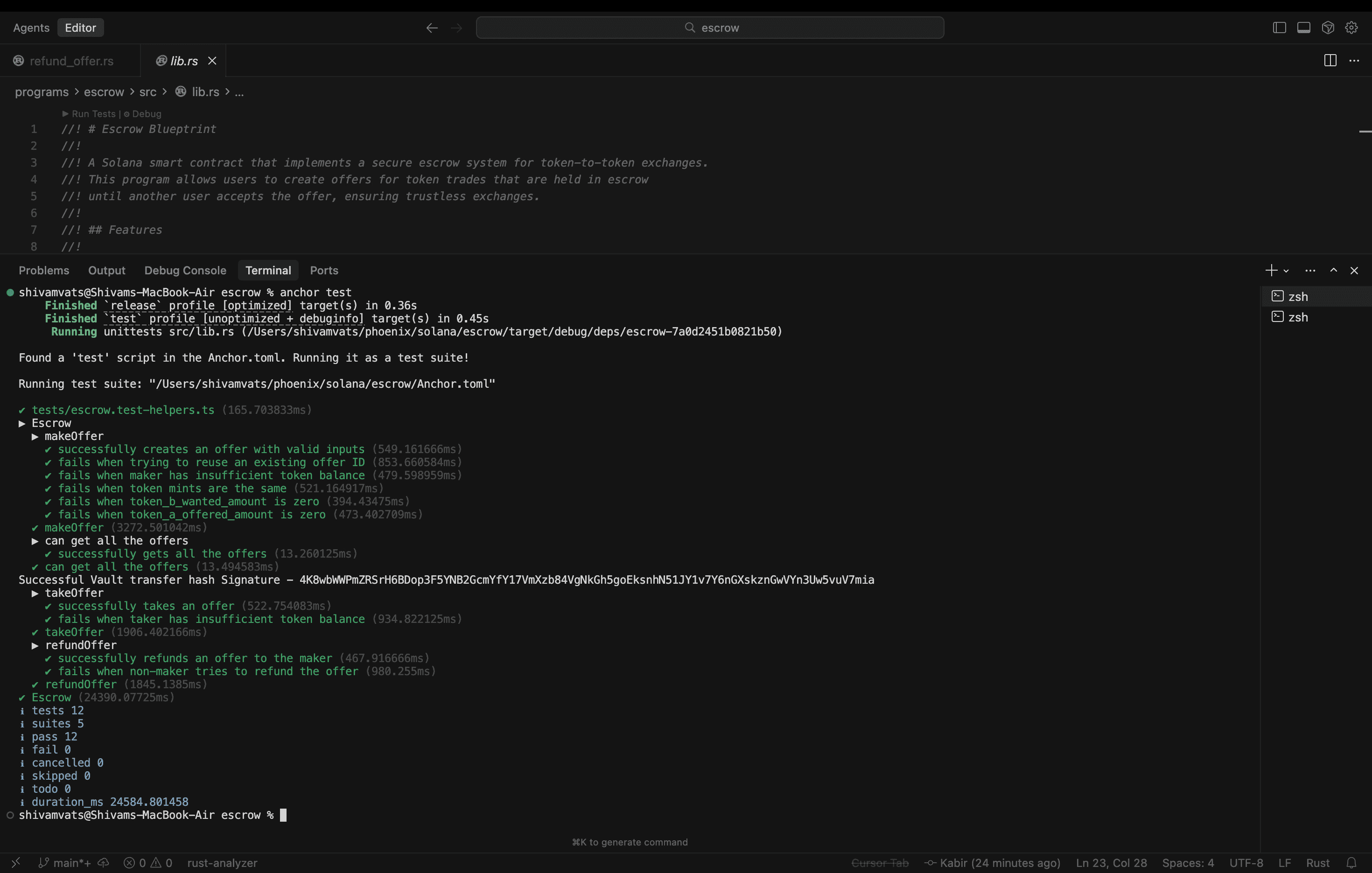The width and height of the screenshot is (1372, 873).
Task: Open the notifications bell in status bar
Action: point(1351,863)
